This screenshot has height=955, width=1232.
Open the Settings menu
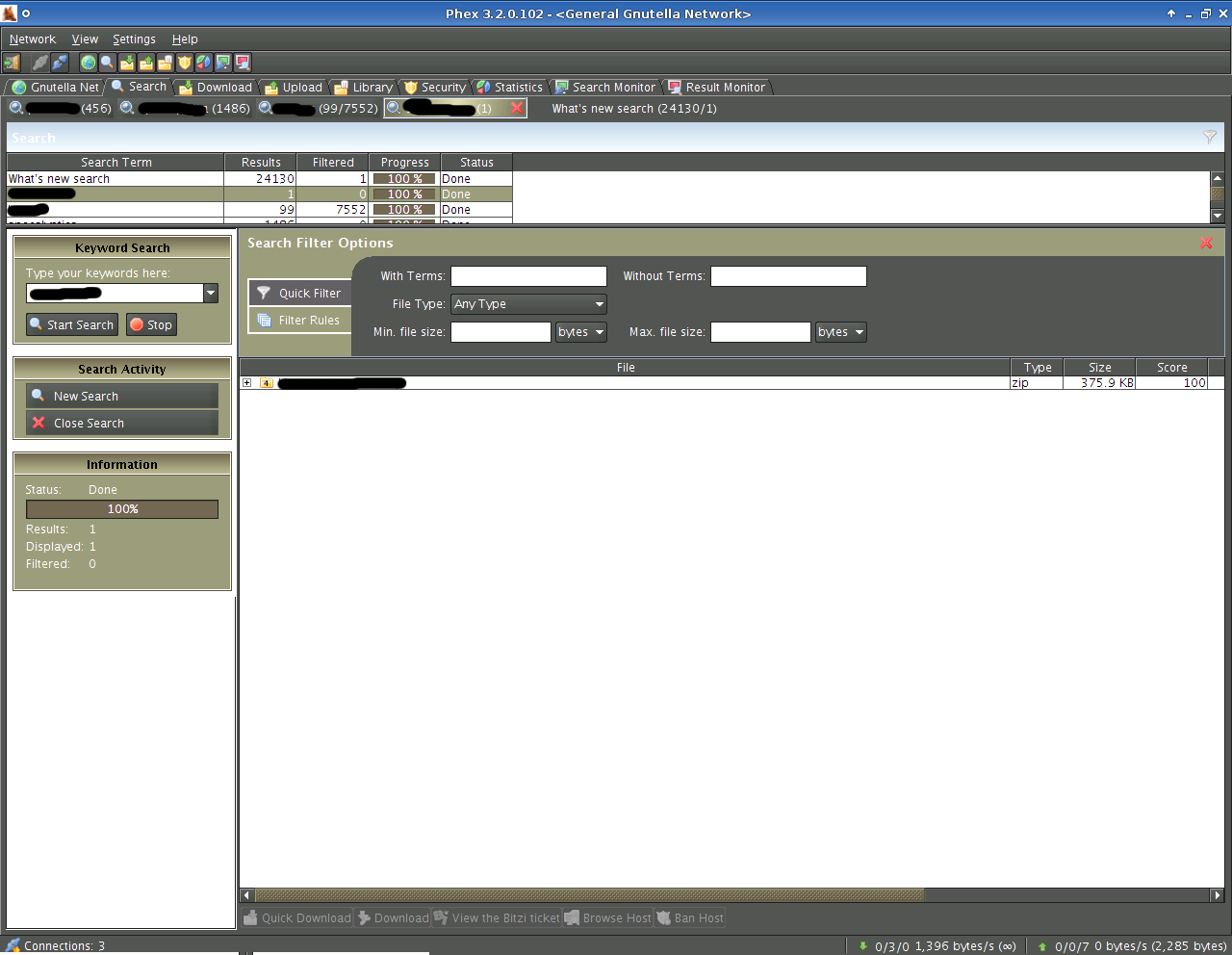134,39
